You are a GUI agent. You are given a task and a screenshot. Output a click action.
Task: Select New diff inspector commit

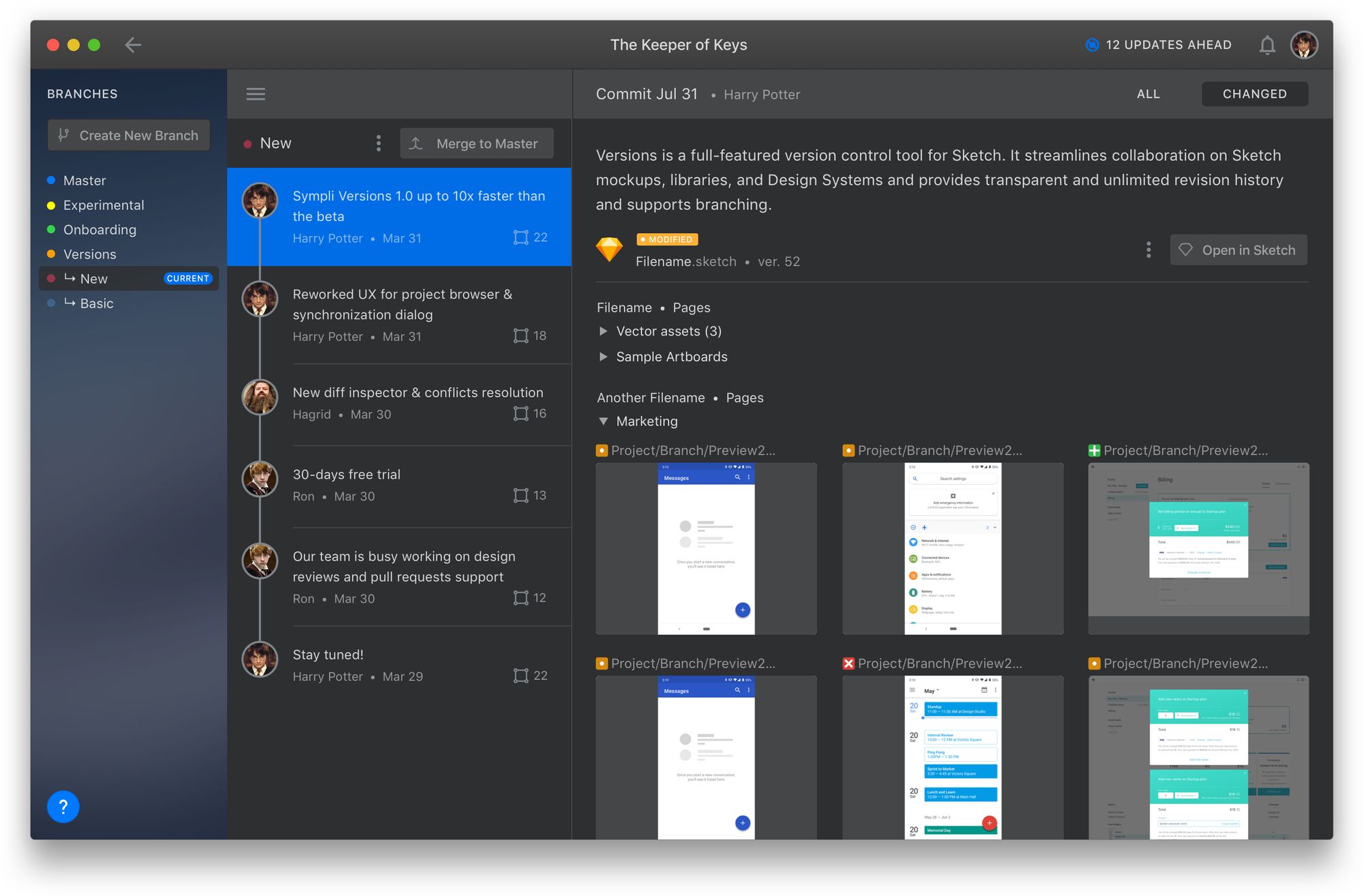pyautogui.click(x=399, y=405)
